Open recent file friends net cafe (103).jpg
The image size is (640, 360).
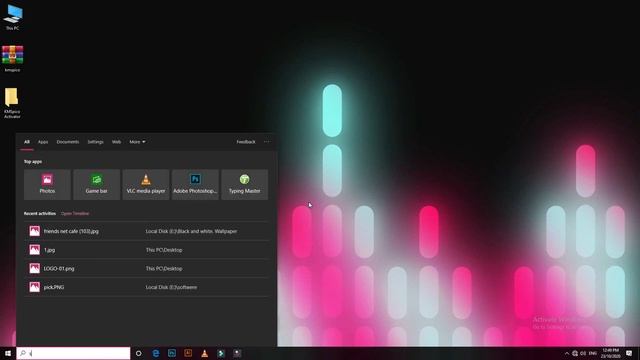click(x=147, y=231)
